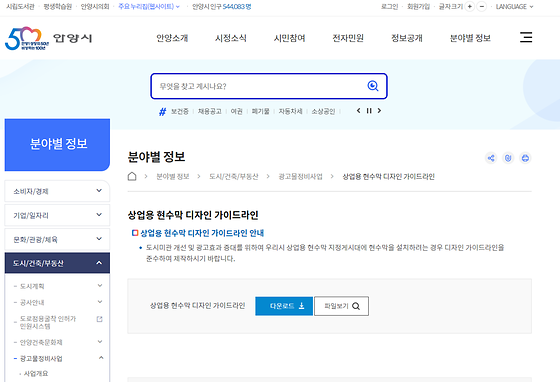Expand the 공사안내 submenu chevron
This screenshot has width=560, height=382.
coord(100,302)
